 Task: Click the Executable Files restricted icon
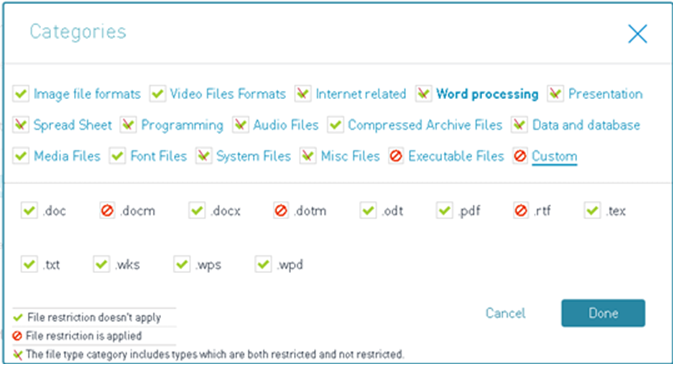point(396,156)
